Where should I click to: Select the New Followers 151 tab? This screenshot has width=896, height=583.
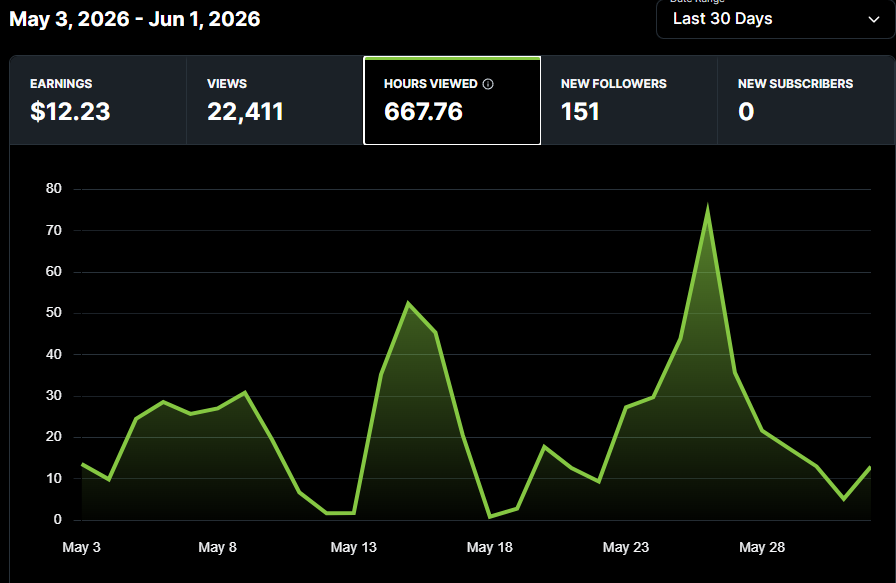point(629,101)
